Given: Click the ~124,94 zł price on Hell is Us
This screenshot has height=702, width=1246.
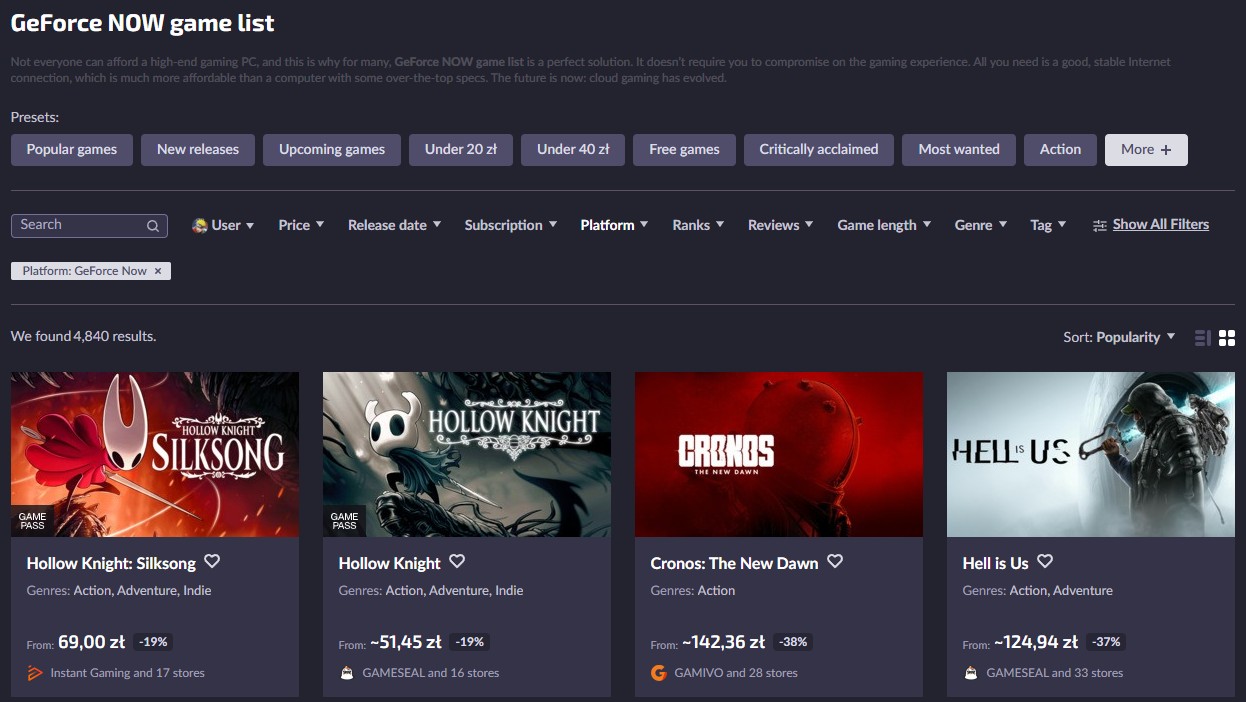Looking at the screenshot, I should (x=1036, y=642).
